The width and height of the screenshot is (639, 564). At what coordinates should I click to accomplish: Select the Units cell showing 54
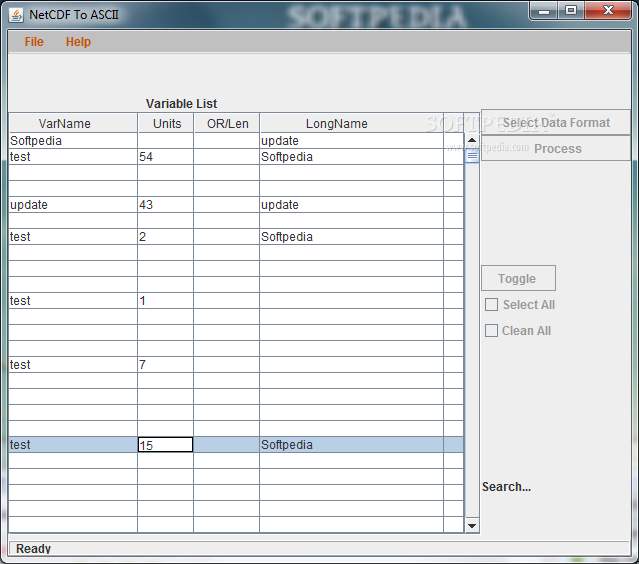166,157
